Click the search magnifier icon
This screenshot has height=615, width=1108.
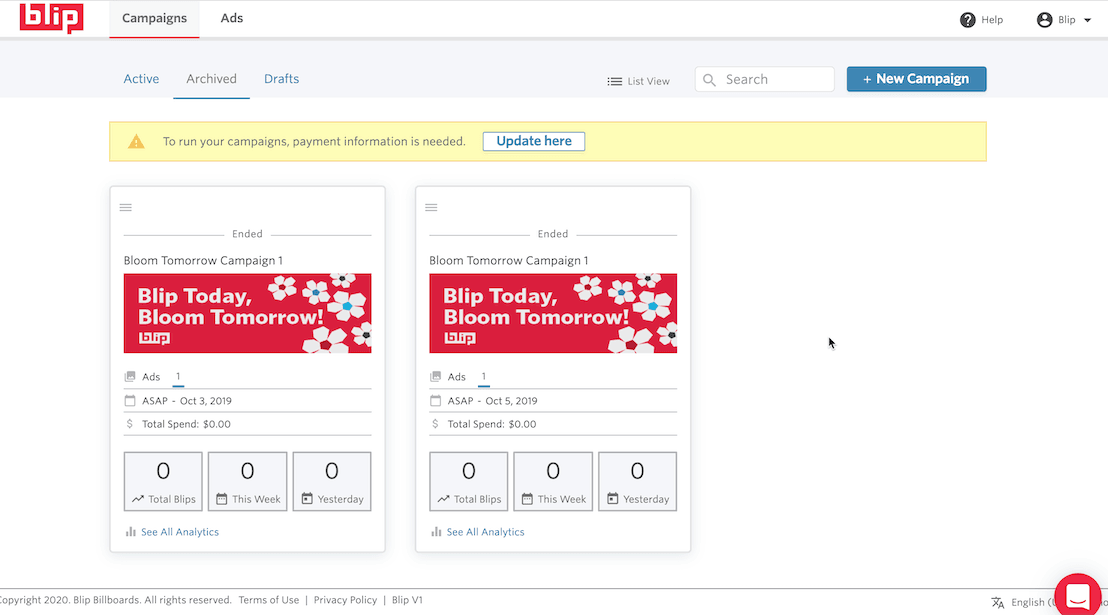pos(709,80)
